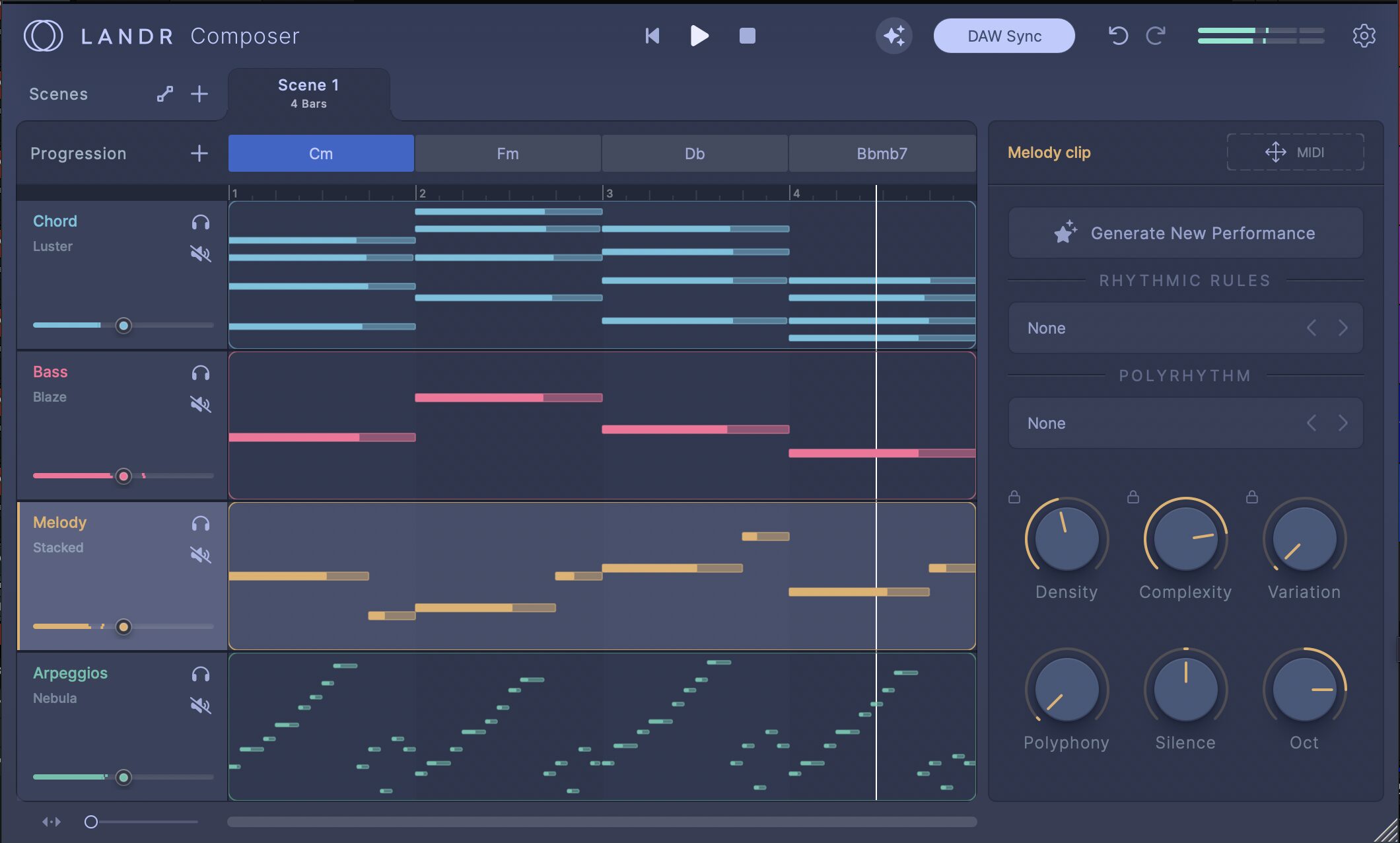Next Polyrhythm option arrow
The image size is (1400, 843).
coord(1343,423)
